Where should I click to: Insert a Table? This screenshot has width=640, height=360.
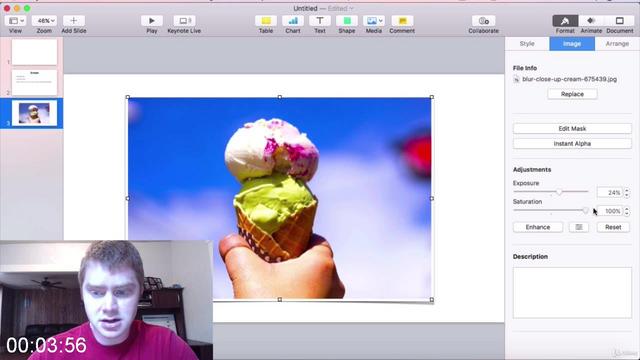[266, 21]
